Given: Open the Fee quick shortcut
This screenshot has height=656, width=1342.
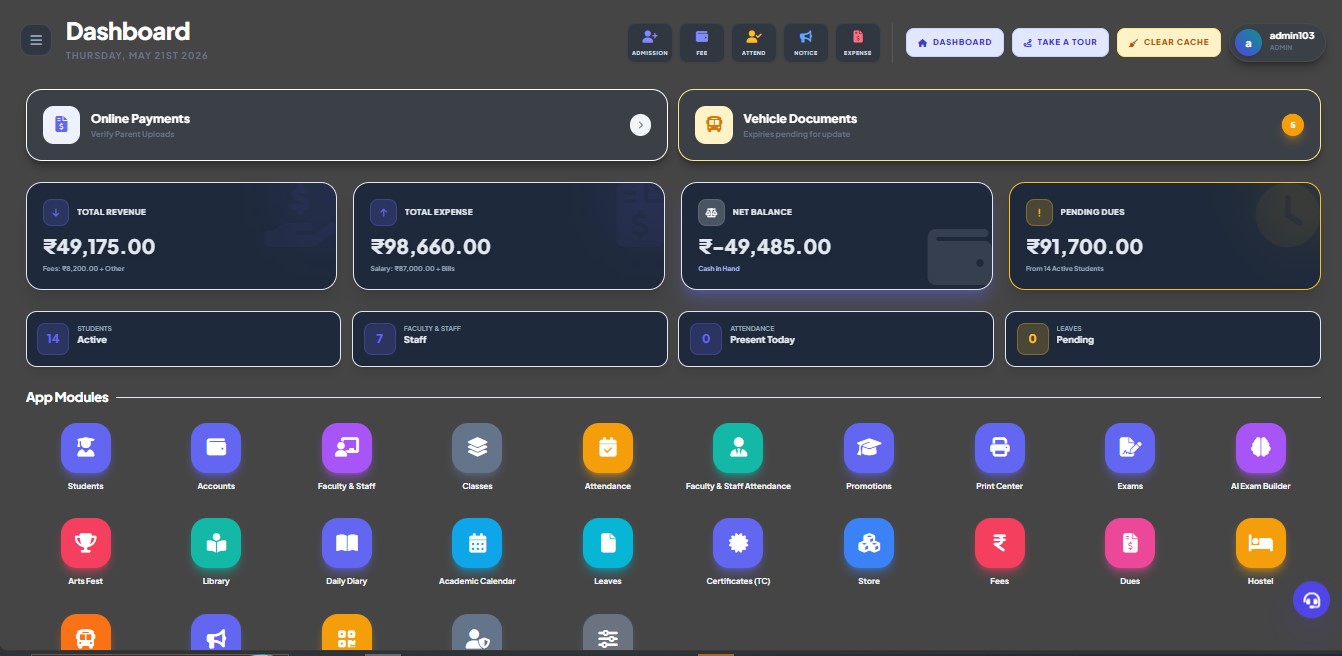Looking at the screenshot, I should (x=702, y=43).
